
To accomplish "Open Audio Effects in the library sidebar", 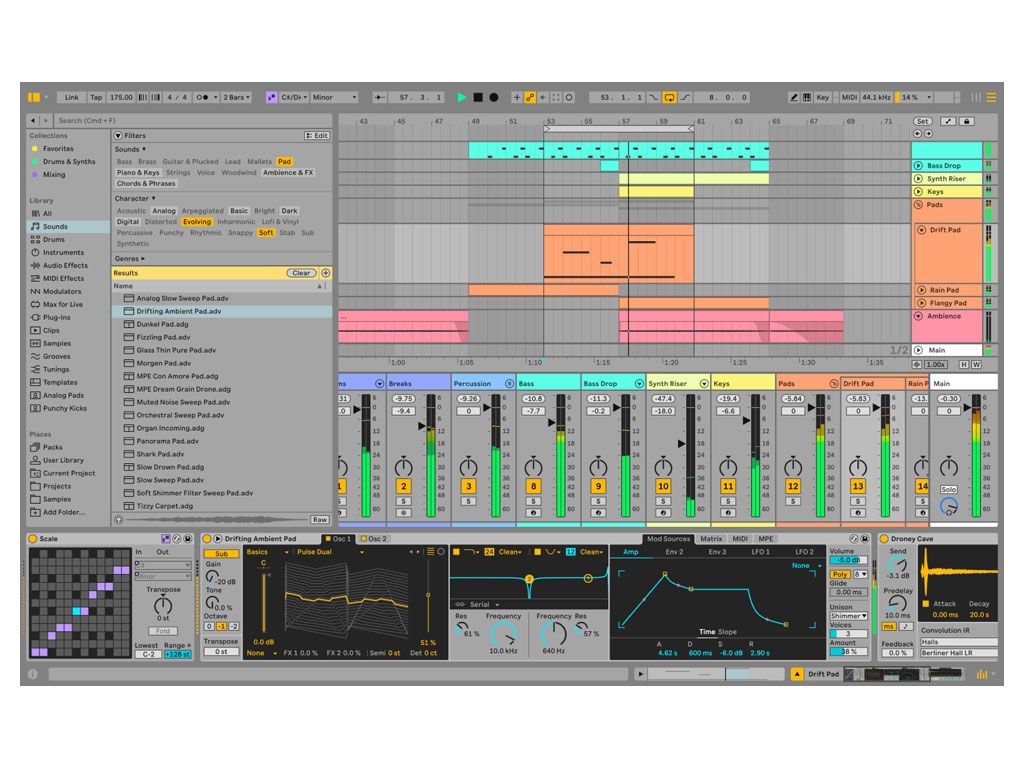I will coord(64,265).
